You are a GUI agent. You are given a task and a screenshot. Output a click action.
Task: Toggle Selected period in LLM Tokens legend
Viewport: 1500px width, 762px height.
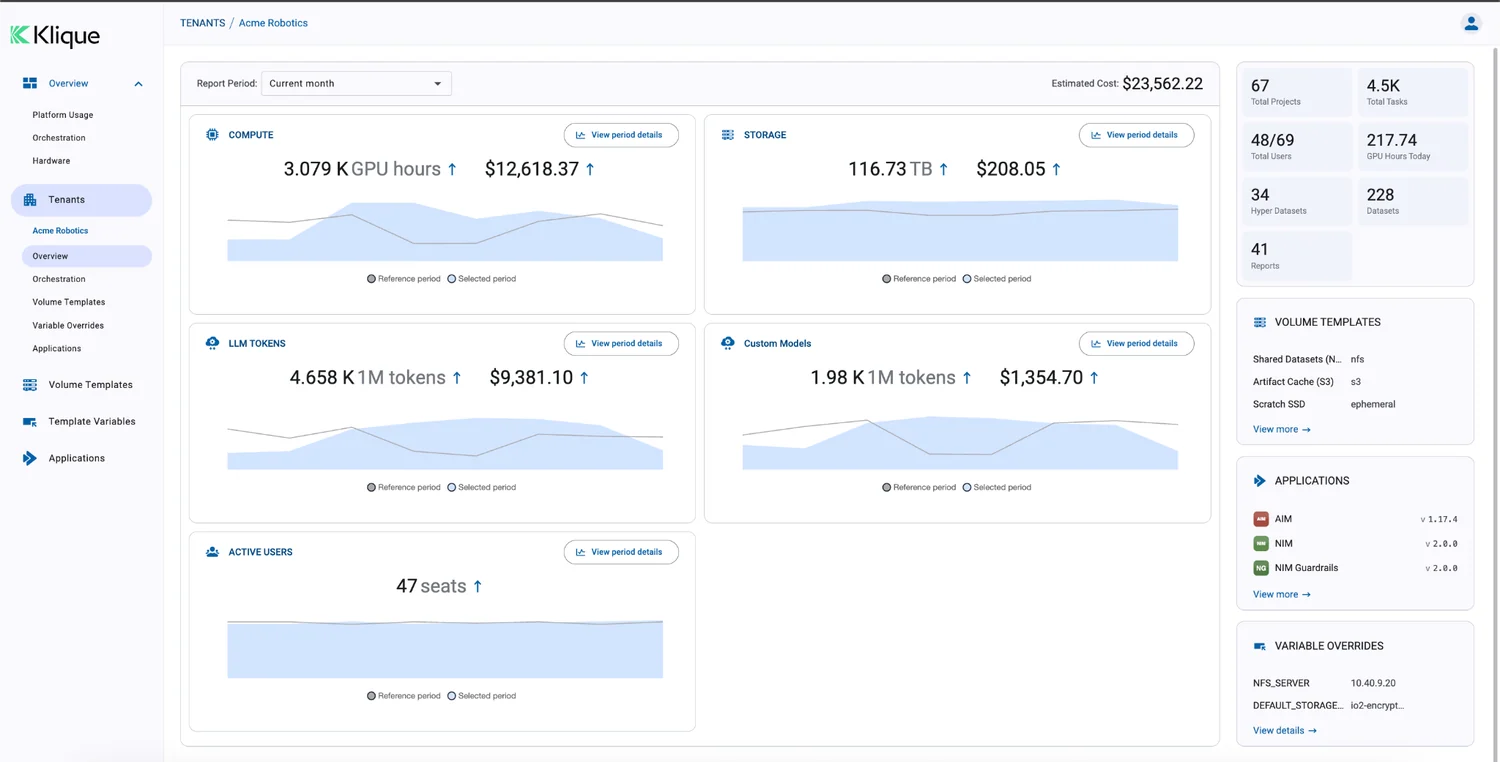[x=481, y=487]
